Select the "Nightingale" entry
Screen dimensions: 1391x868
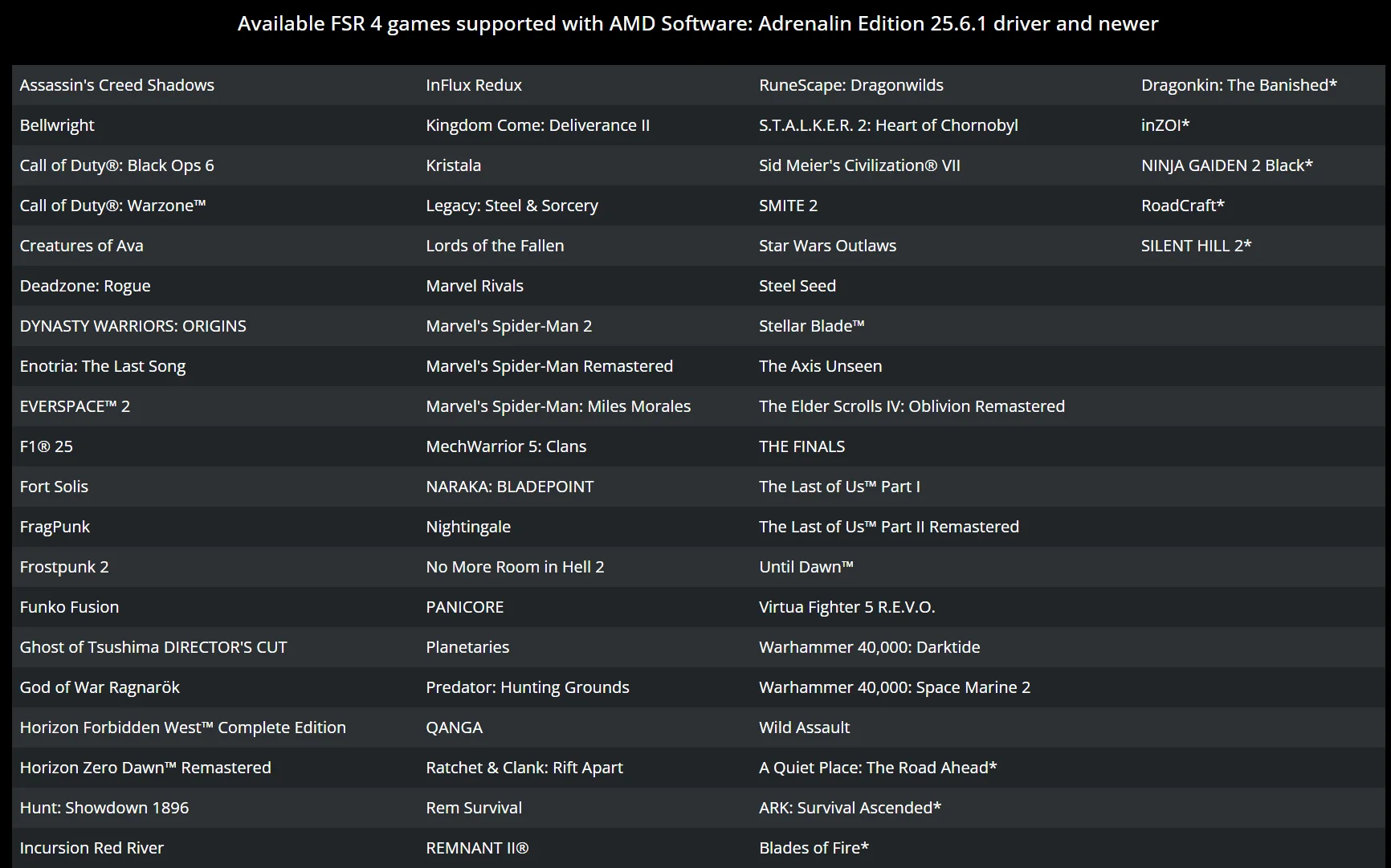click(468, 527)
